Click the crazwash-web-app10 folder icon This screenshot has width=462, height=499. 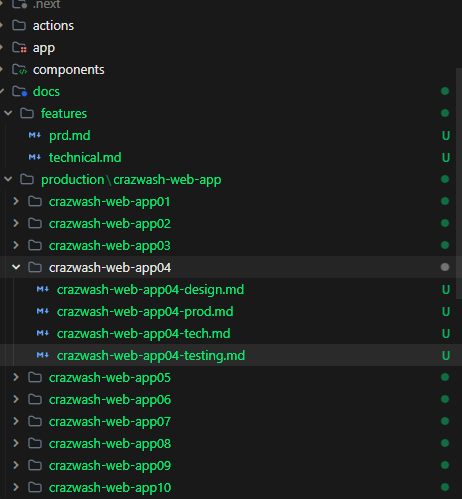tap(35, 487)
